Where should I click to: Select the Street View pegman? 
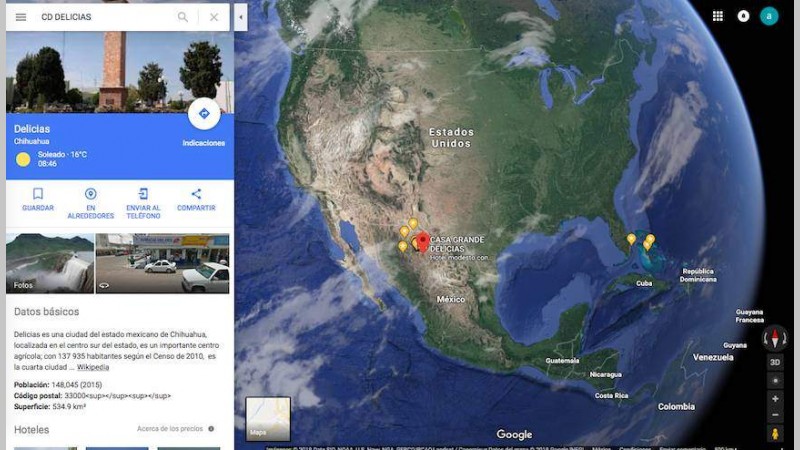click(x=775, y=434)
